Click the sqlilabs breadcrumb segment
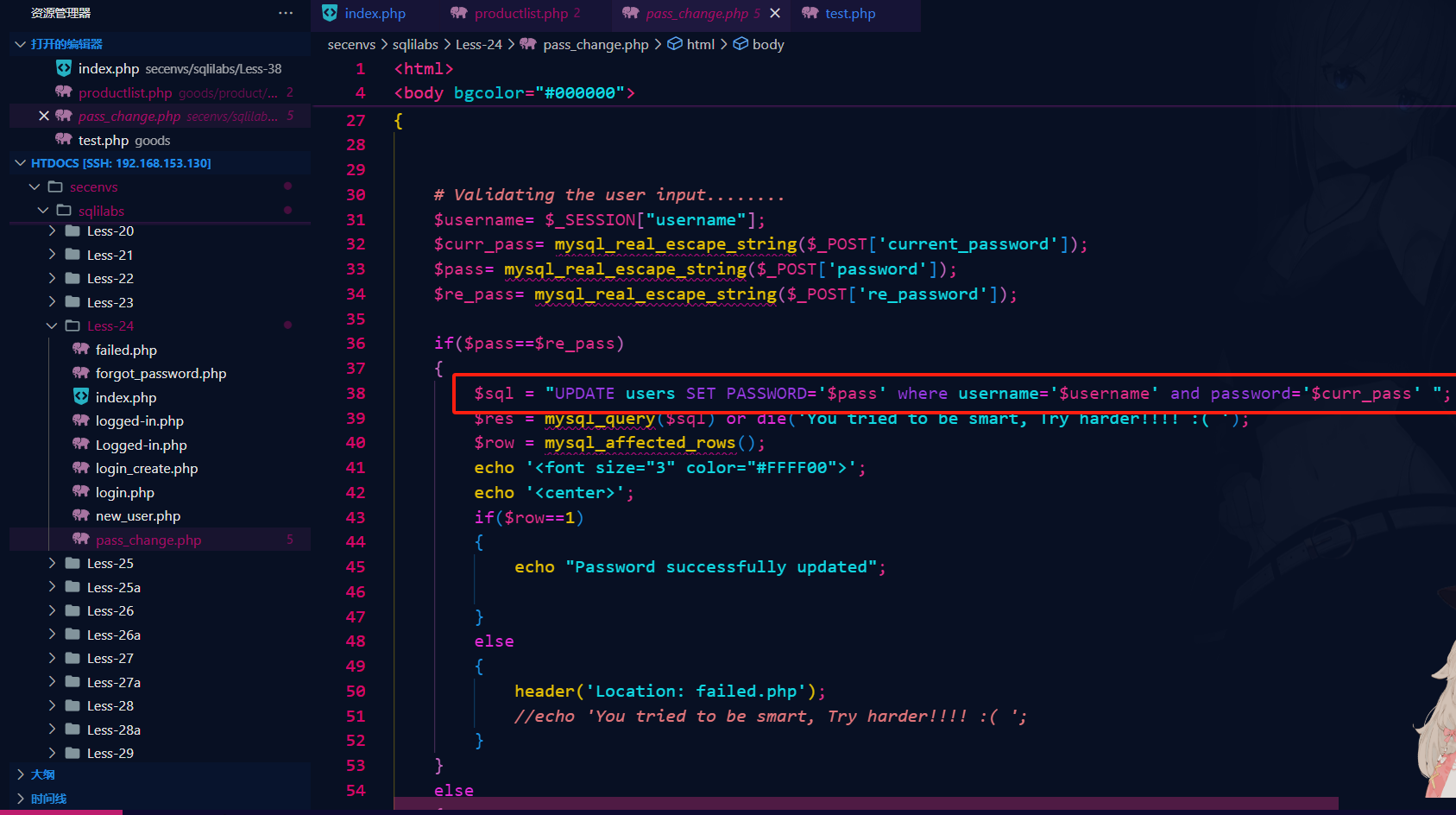 pos(415,44)
